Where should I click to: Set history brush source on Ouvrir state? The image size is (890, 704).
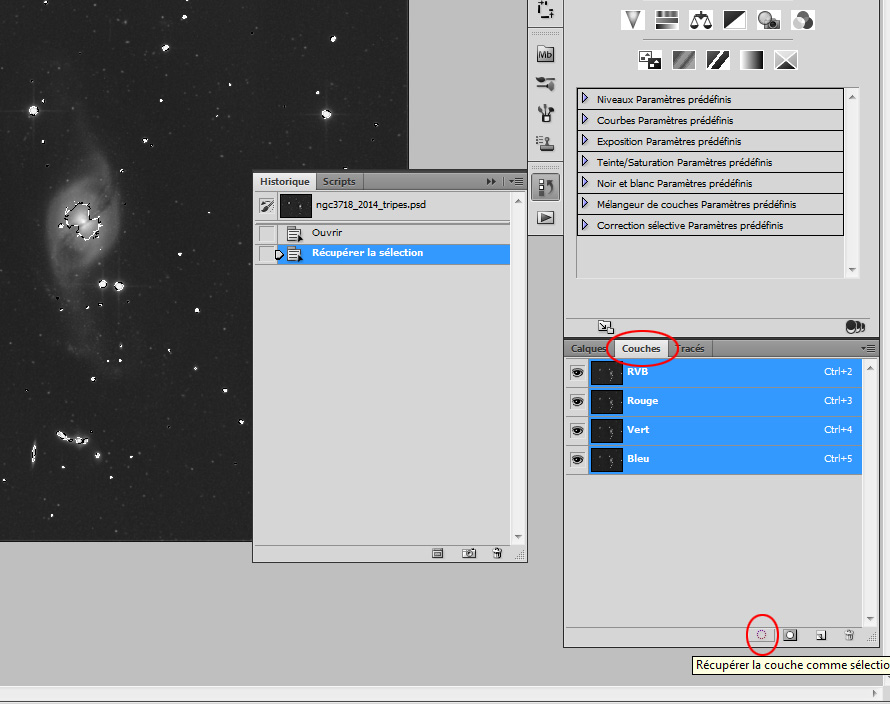click(x=267, y=233)
